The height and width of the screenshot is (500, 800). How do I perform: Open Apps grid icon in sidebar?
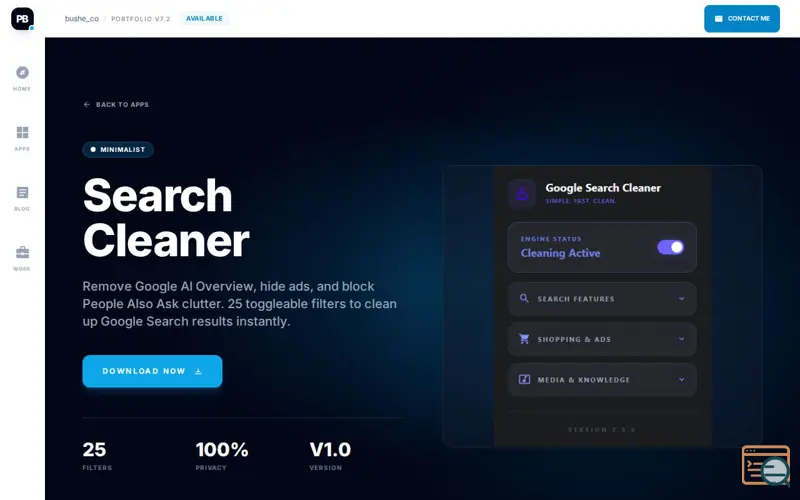coord(22,133)
